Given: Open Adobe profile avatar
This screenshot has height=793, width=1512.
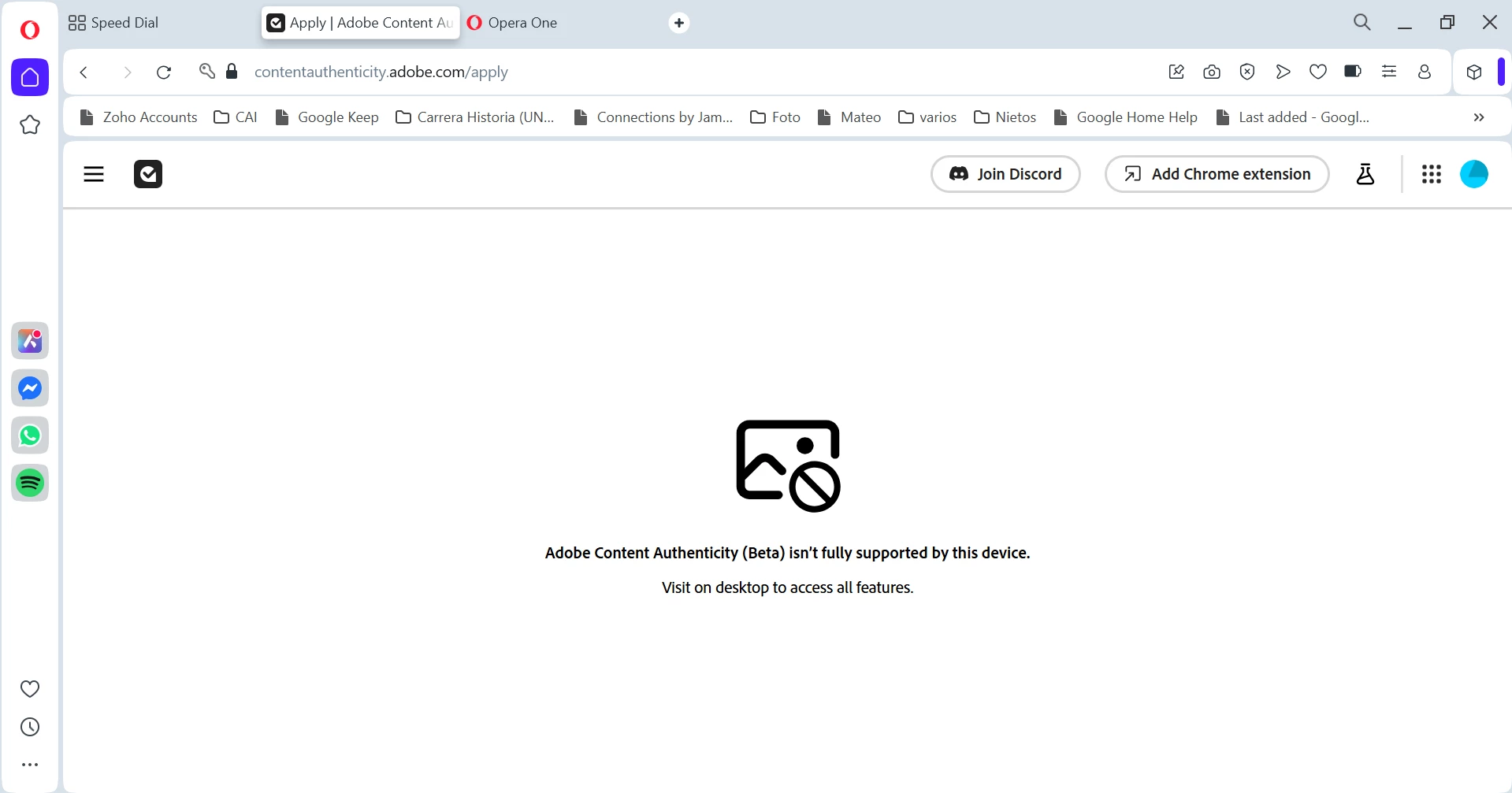Looking at the screenshot, I should coord(1474,174).
